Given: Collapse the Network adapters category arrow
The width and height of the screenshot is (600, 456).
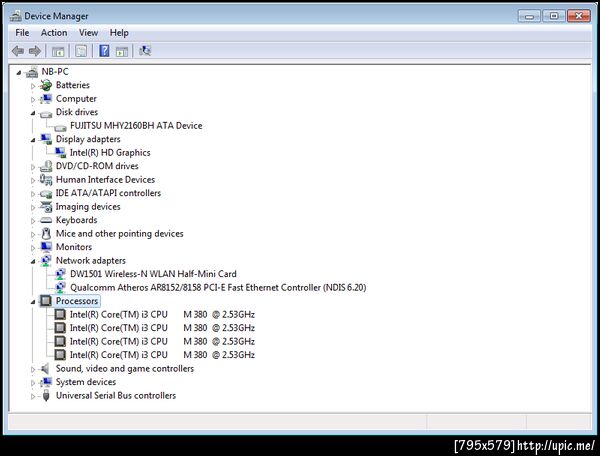Looking at the screenshot, I should [33, 261].
